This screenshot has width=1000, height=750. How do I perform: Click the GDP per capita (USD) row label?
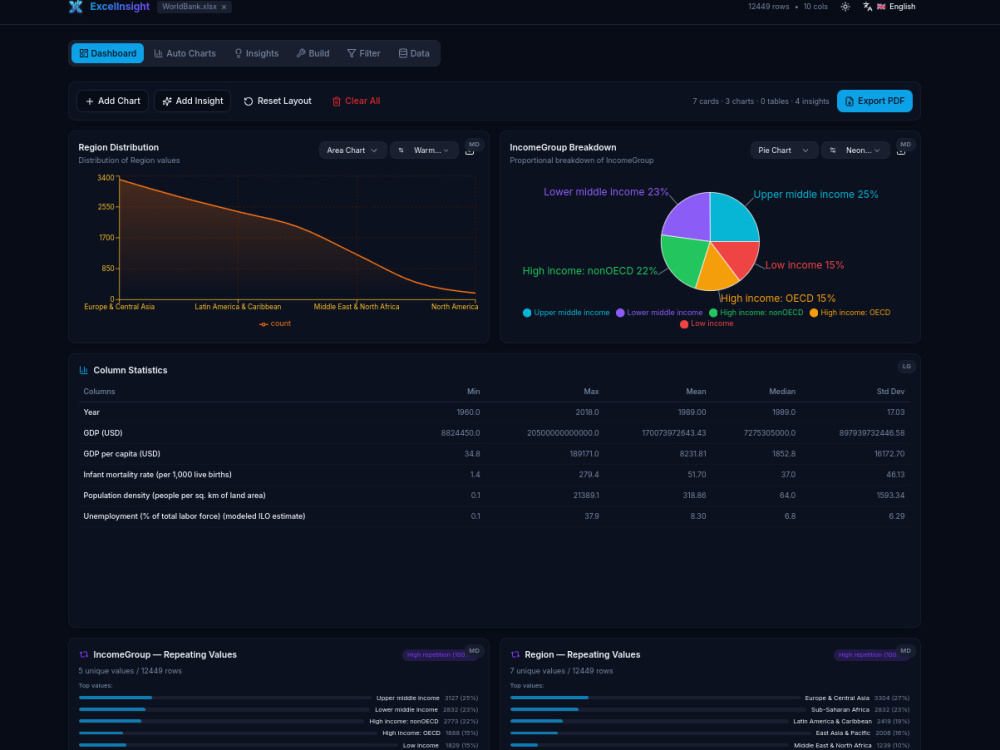tap(122, 454)
